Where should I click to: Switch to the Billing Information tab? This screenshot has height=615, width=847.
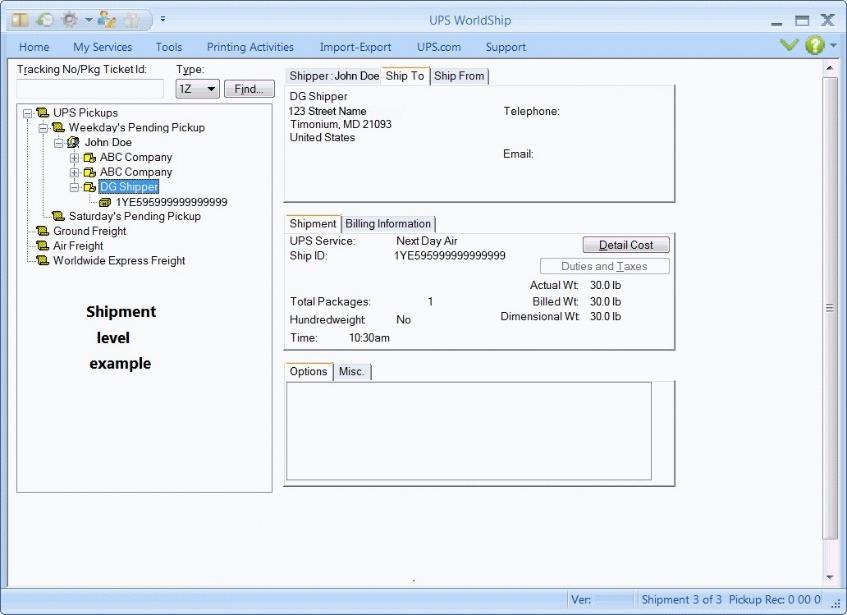(x=388, y=224)
